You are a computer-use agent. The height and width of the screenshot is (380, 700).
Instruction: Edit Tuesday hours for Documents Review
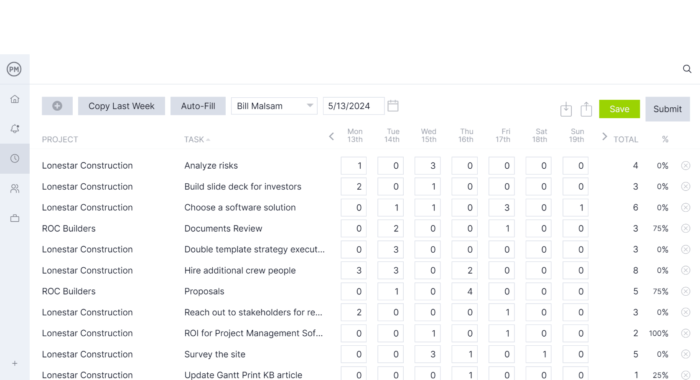point(391,229)
